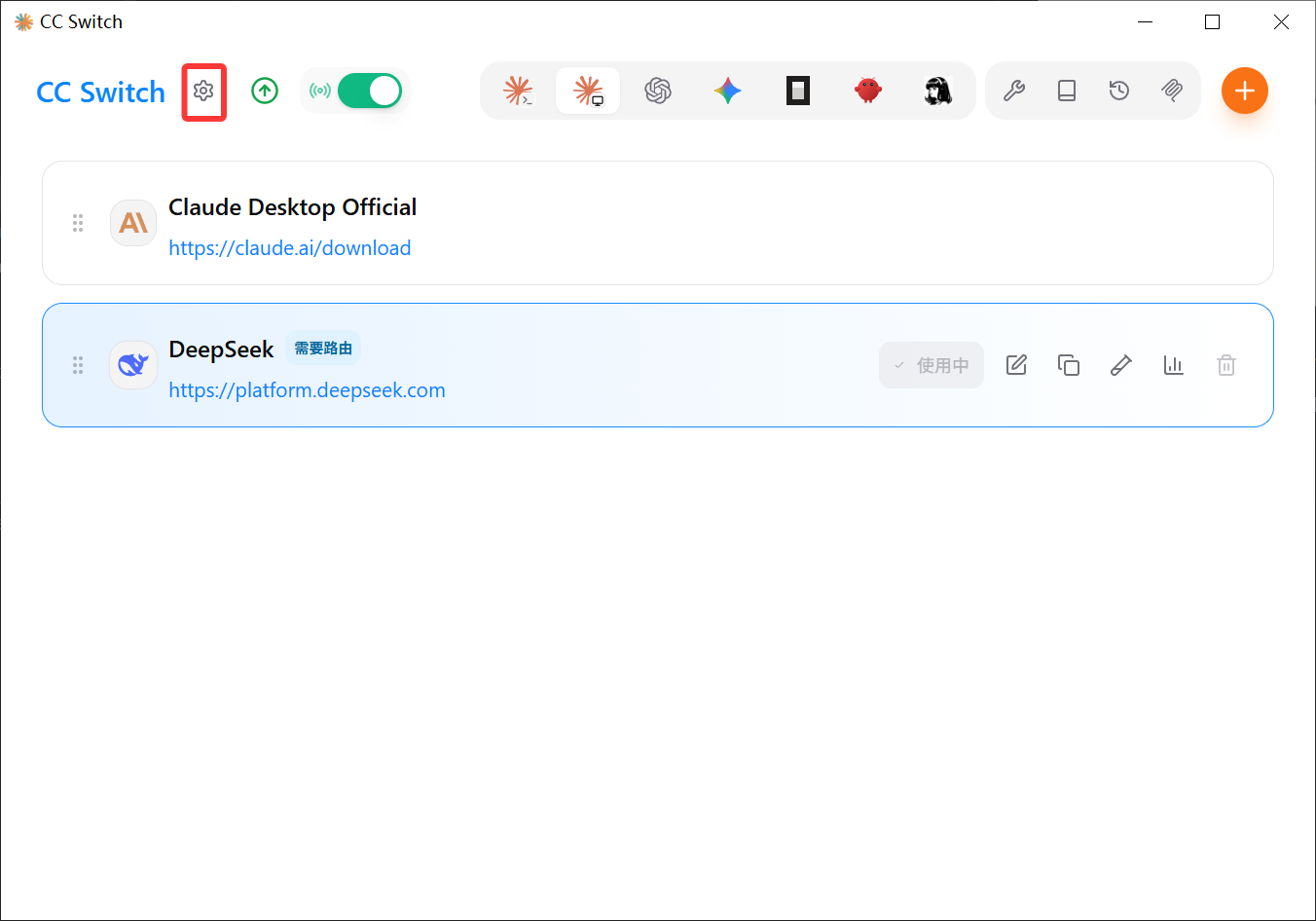The height and width of the screenshot is (921, 1316).
Task: Select the black-haired girl avatar tab
Action: [938, 91]
